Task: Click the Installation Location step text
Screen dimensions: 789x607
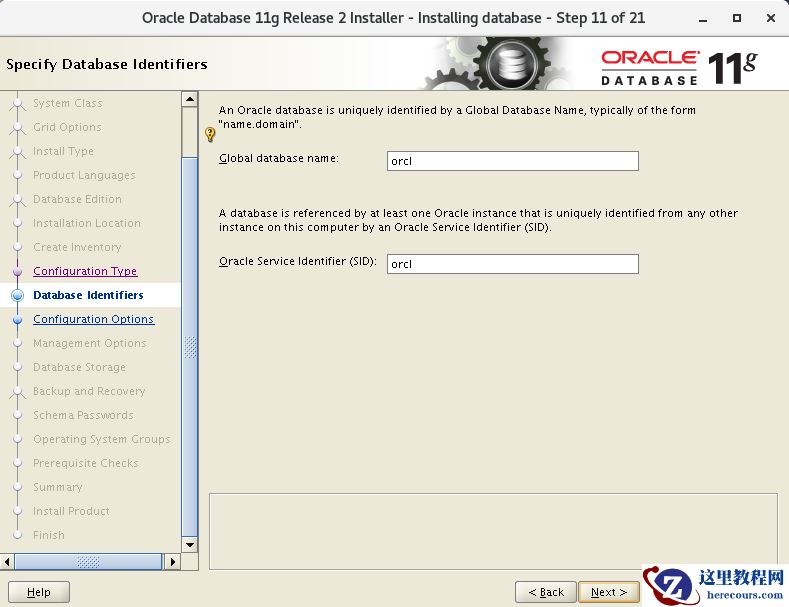Action: (x=87, y=223)
